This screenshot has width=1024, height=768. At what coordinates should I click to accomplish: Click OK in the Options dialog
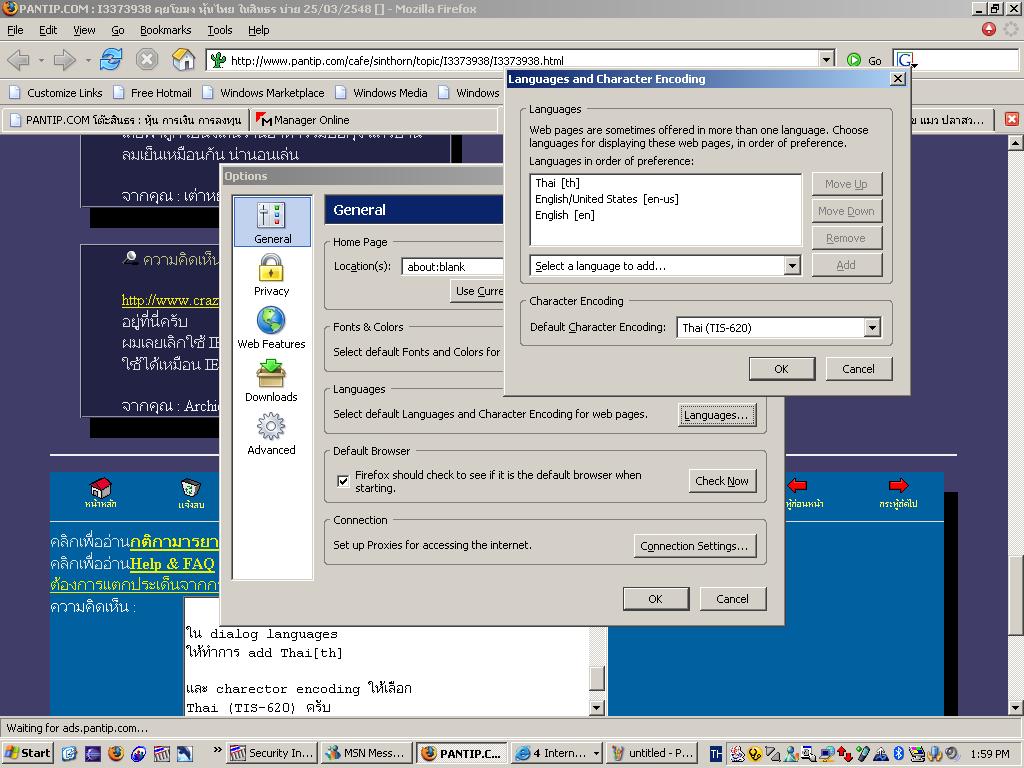pyautogui.click(x=656, y=599)
